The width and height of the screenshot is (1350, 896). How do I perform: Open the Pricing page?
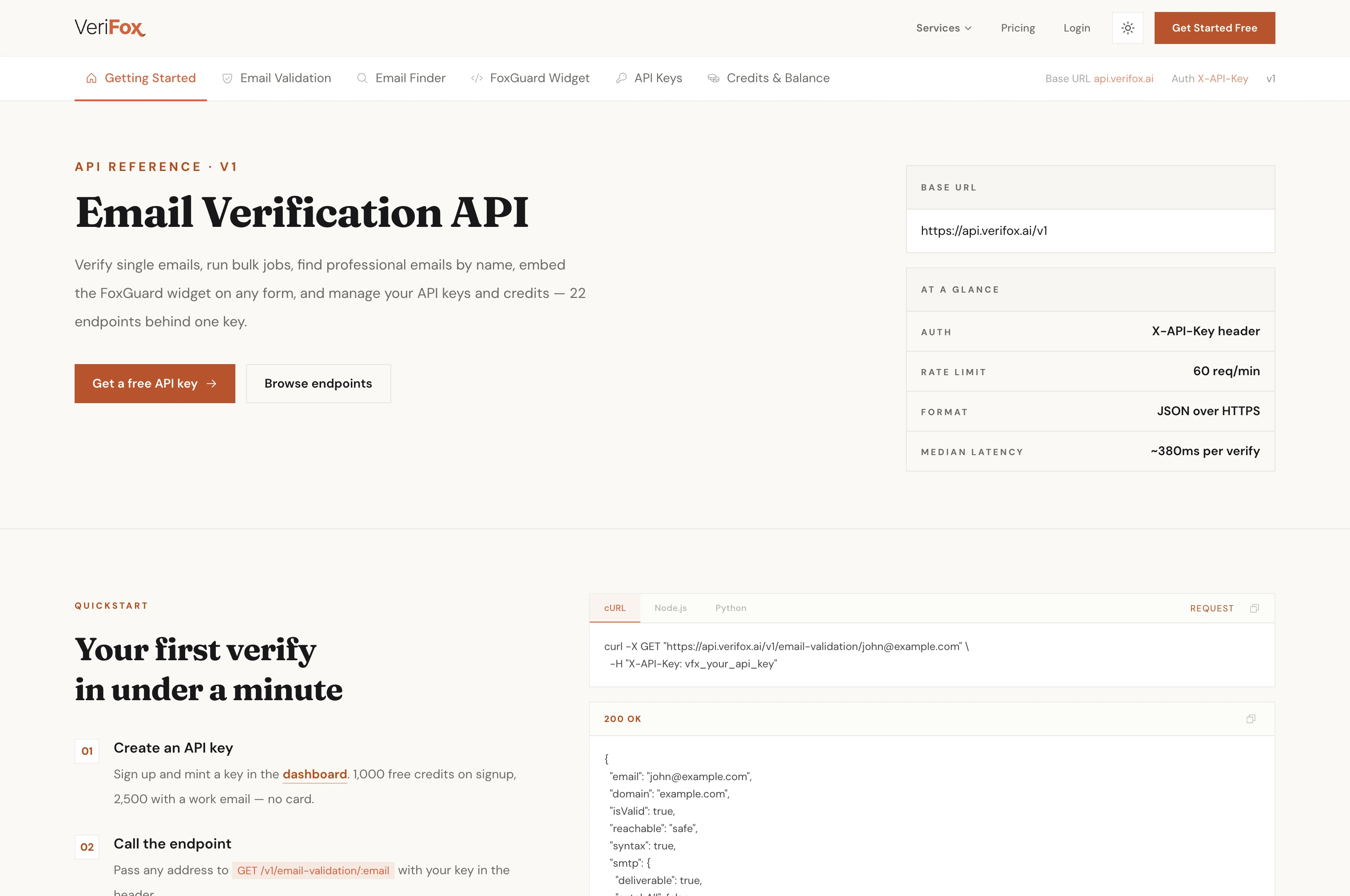tap(1017, 28)
